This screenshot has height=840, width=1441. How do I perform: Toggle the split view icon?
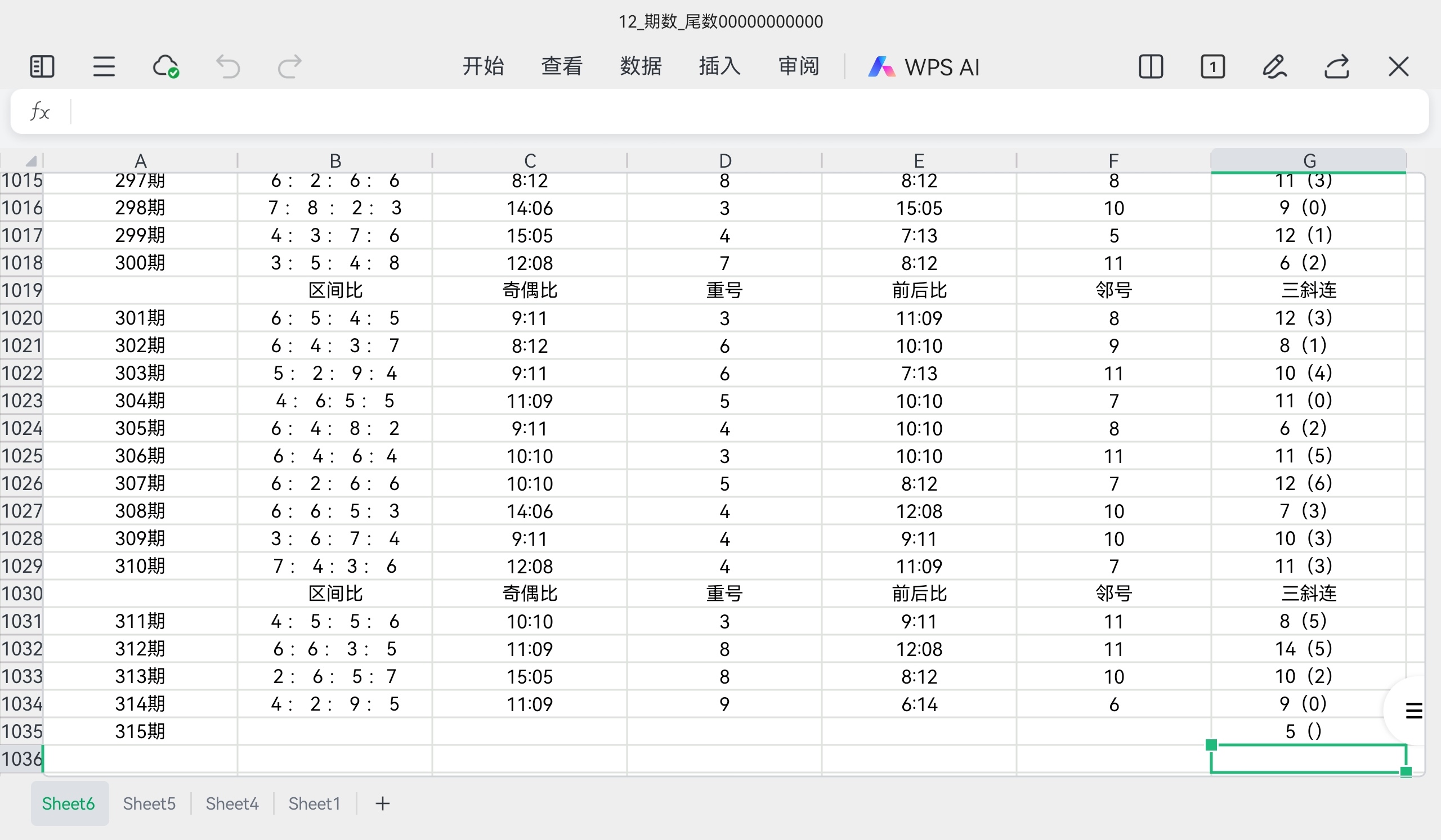point(1151,67)
